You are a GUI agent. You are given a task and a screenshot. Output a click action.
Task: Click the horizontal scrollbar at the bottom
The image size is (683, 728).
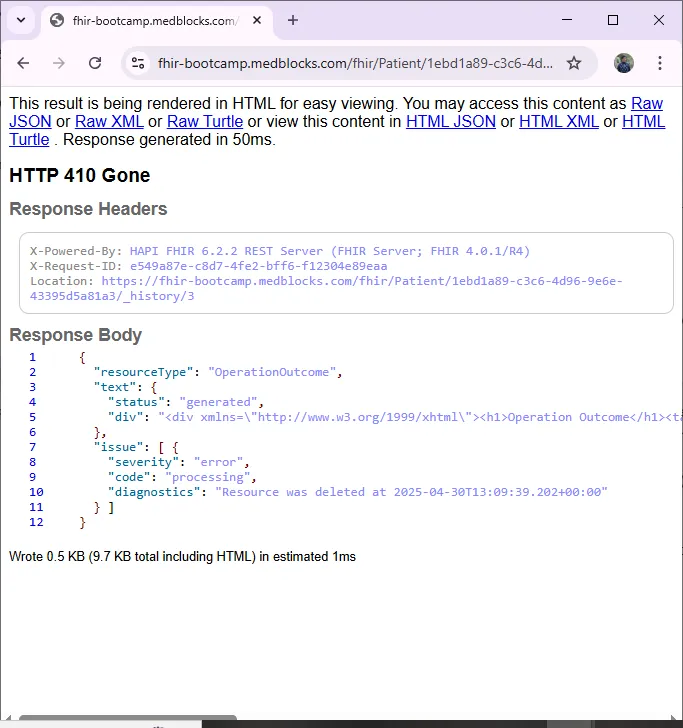pos(128,718)
